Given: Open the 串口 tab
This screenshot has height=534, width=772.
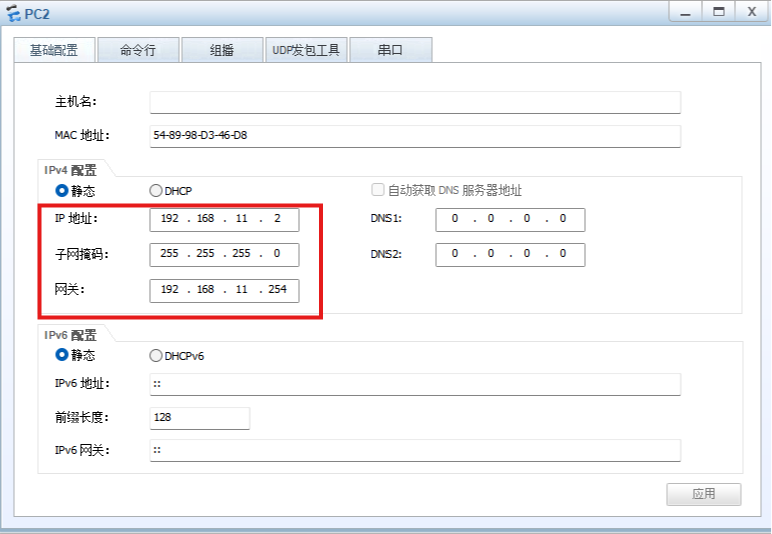Looking at the screenshot, I should (390, 50).
